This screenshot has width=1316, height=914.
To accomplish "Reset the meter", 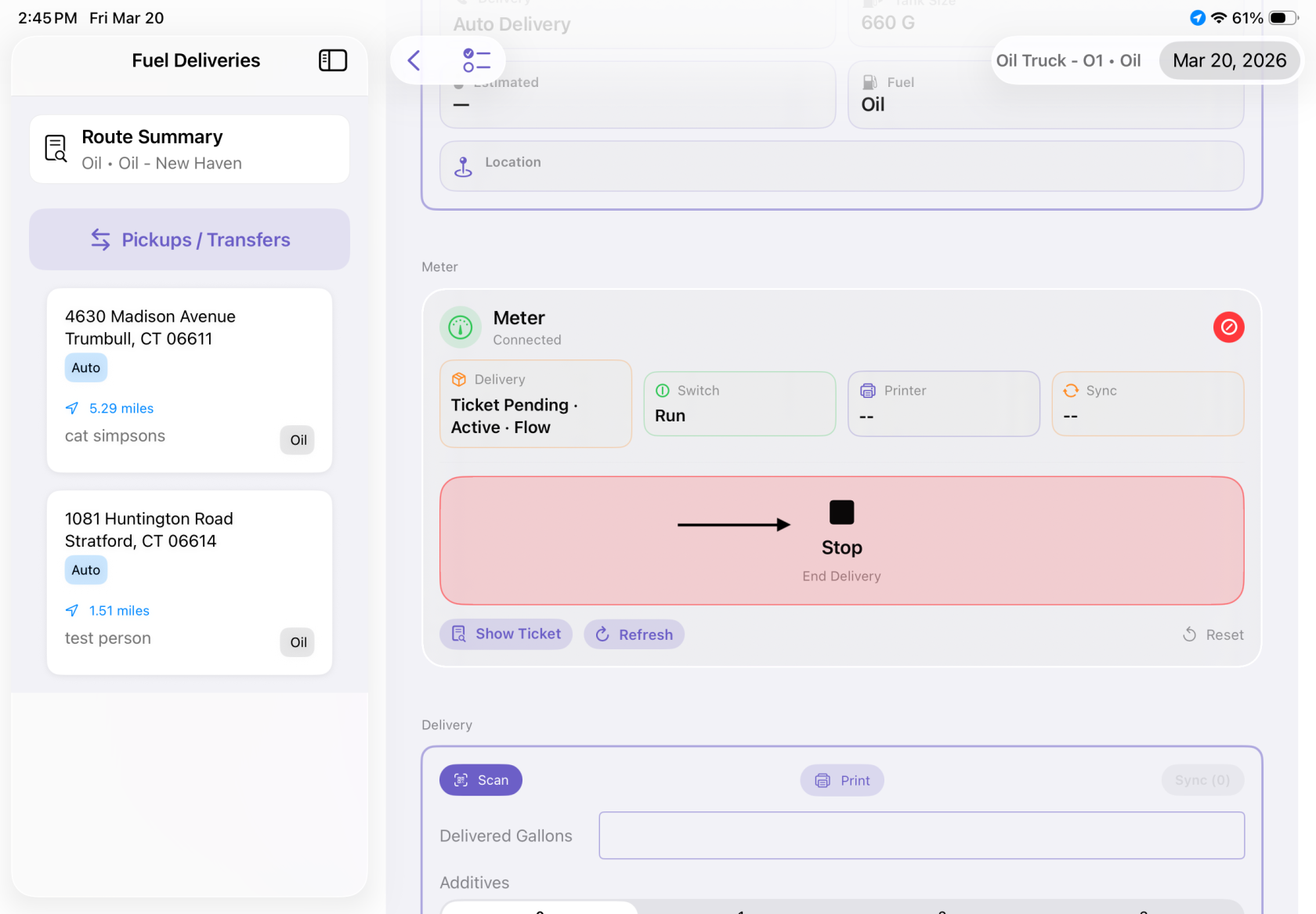I will 1213,634.
